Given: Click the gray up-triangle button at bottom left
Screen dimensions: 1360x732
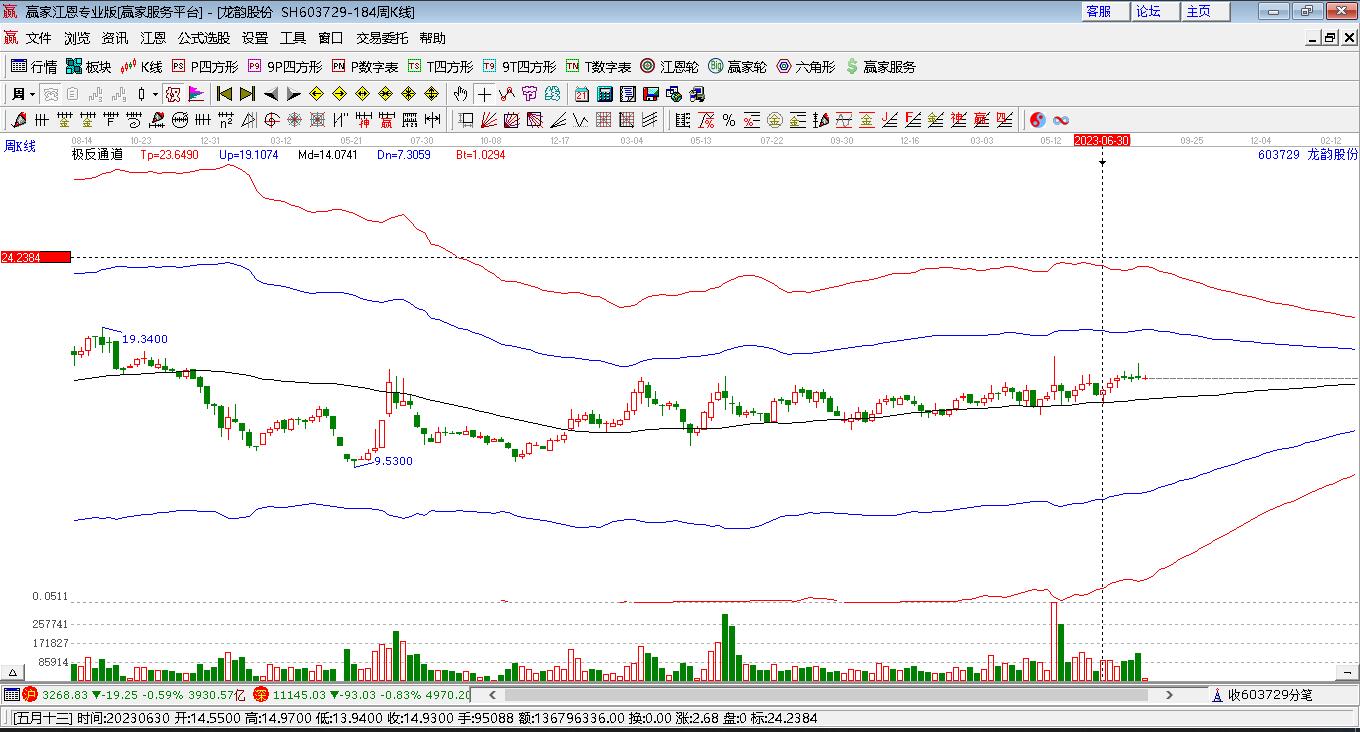Looking at the screenshot, I should click(14, 672).
